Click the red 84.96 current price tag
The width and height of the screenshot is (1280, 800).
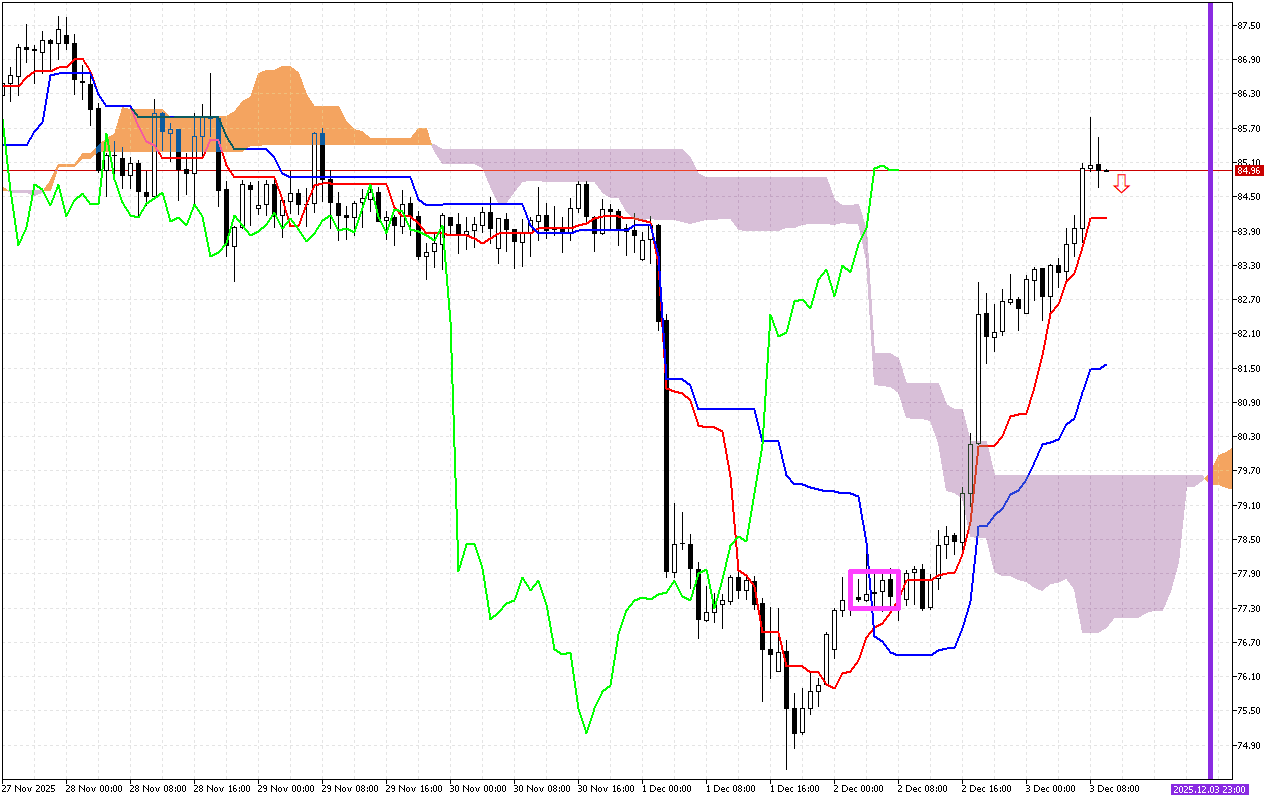(1248, 171)
